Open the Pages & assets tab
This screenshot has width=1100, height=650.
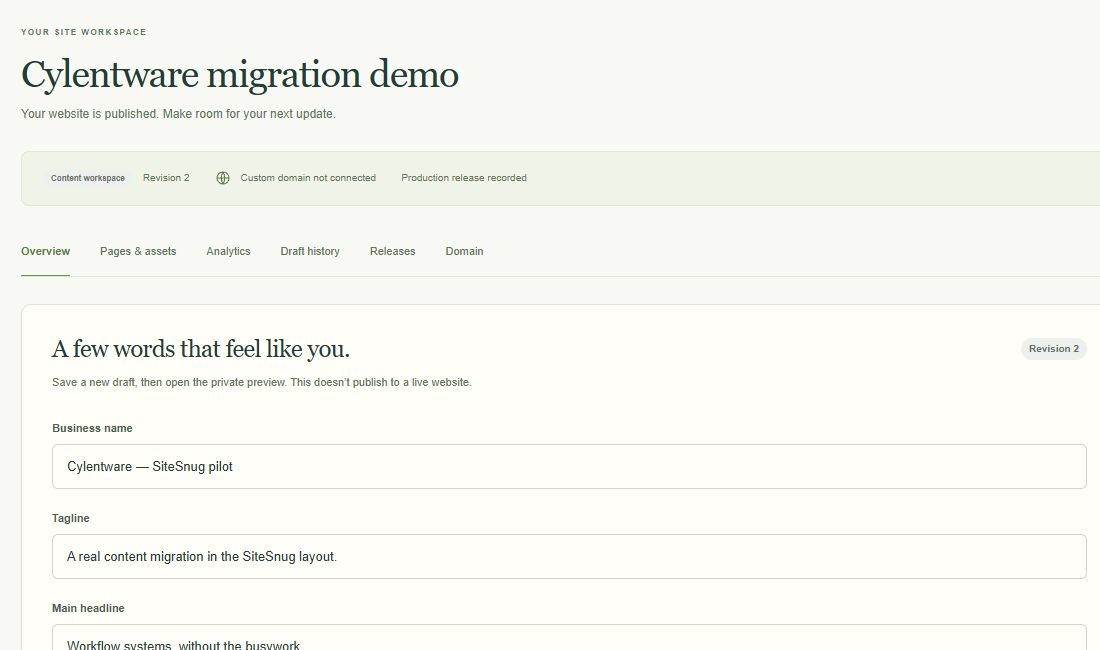point(138,251)
